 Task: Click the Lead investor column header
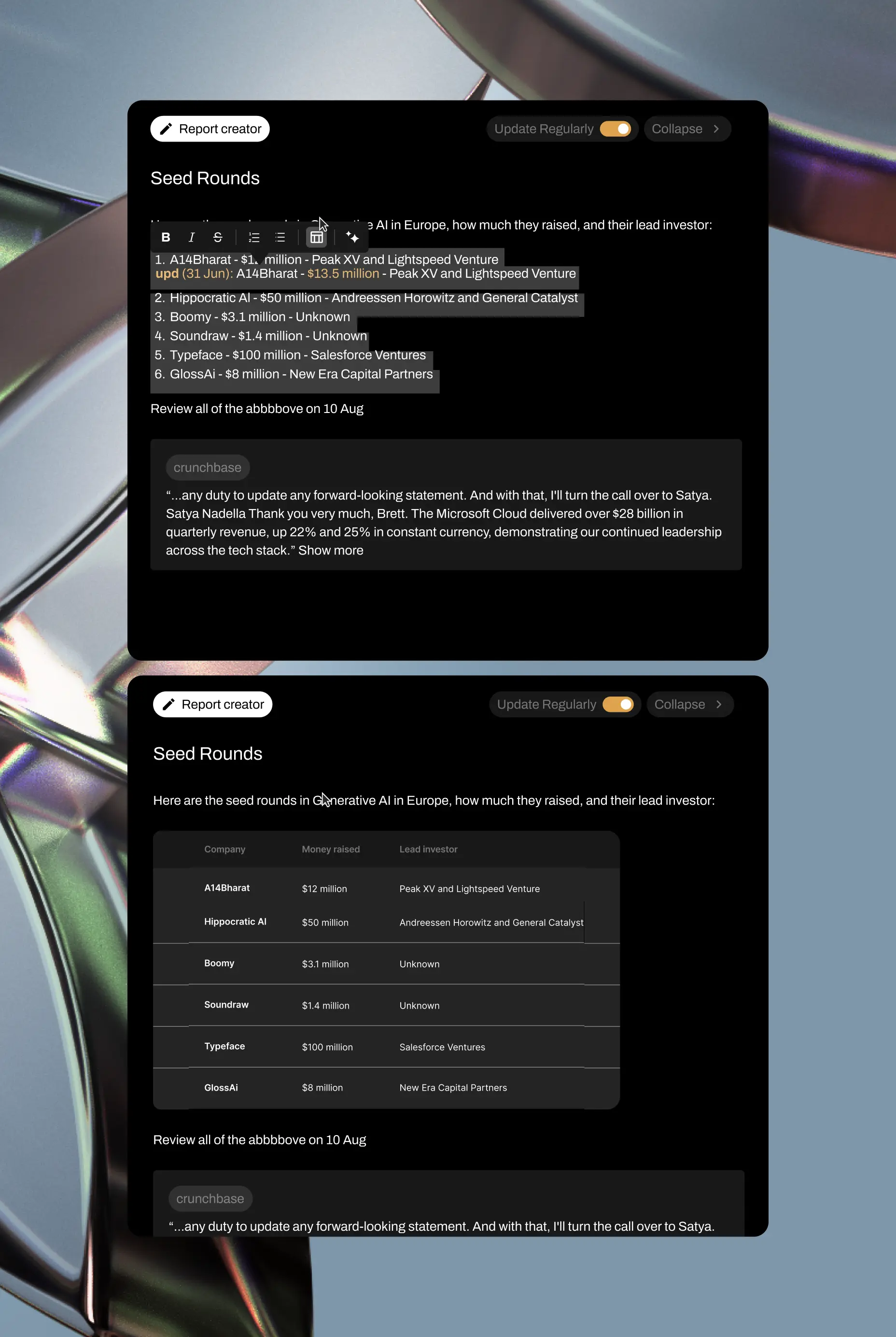click(429, 849)
